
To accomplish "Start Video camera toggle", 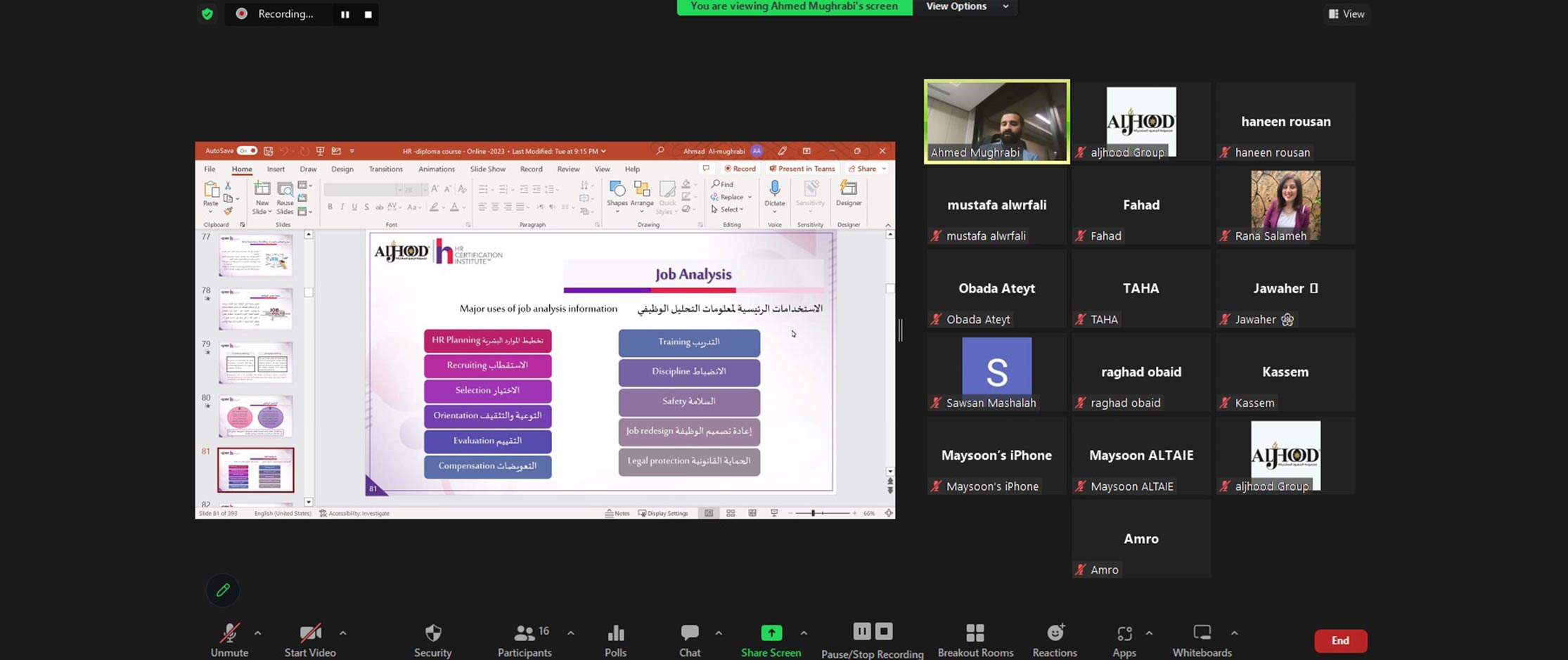I will pyautogui.click(x=310, y=640).
